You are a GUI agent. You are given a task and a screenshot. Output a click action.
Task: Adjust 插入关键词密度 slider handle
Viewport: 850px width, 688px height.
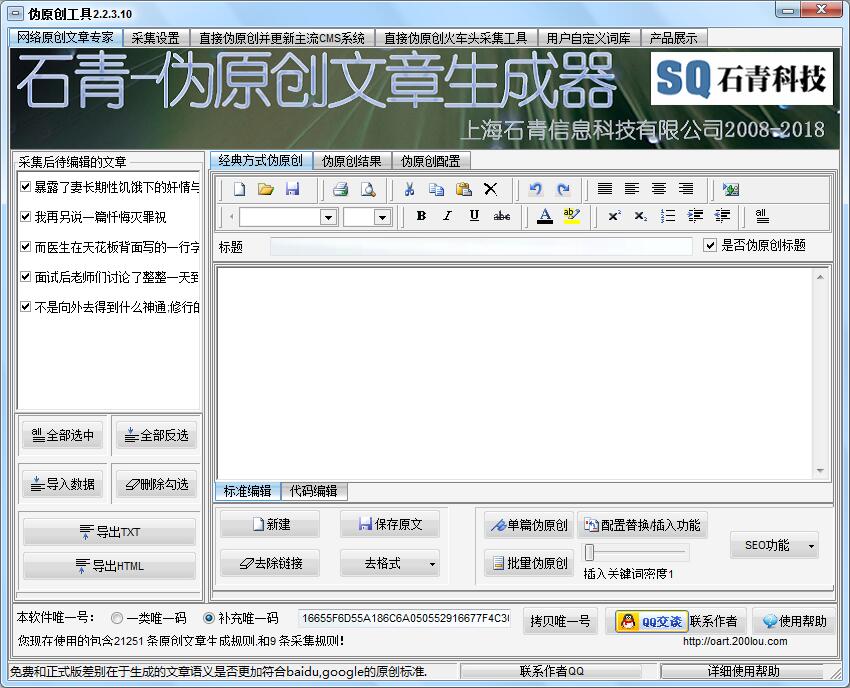point(589,552)
